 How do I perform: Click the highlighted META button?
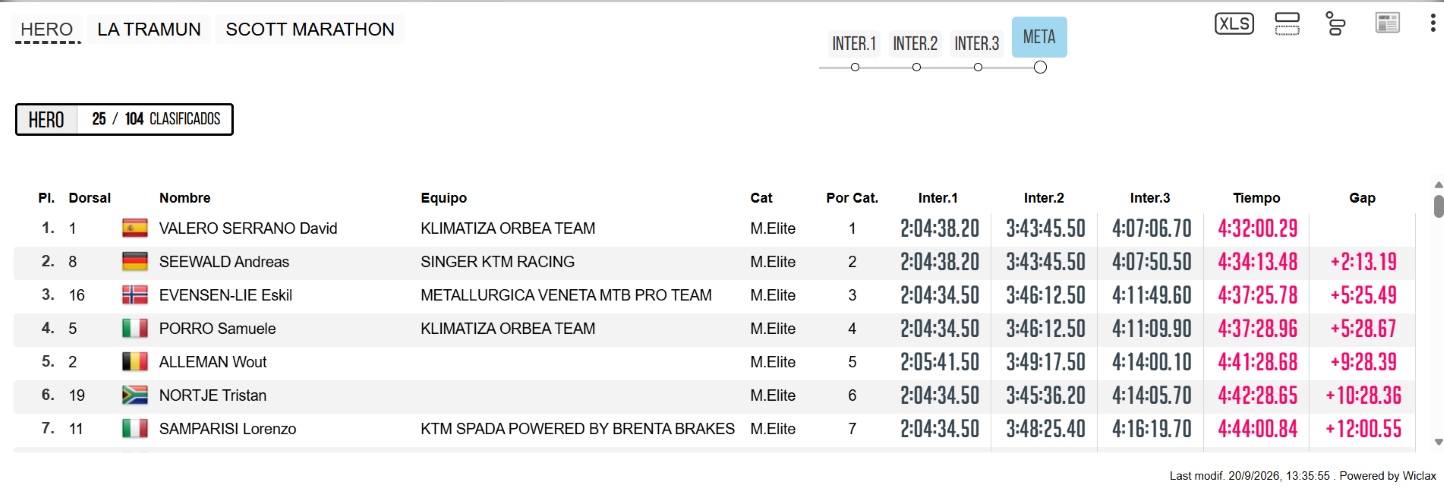(1040, 37)
